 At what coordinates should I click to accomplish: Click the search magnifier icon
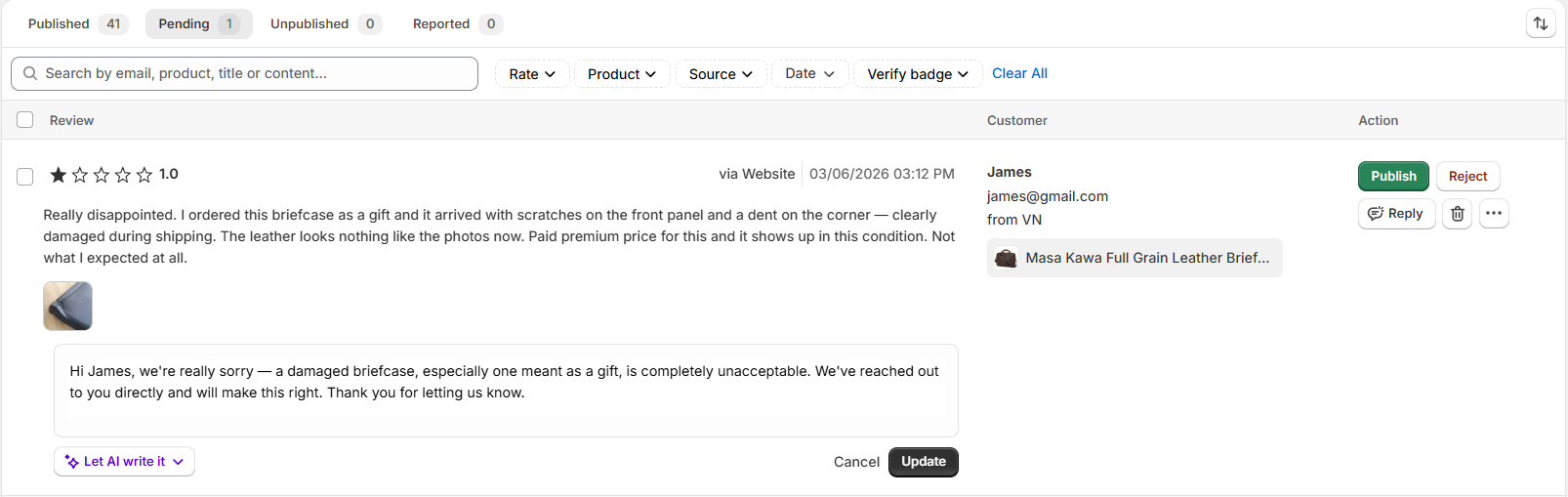pos(30,73)
